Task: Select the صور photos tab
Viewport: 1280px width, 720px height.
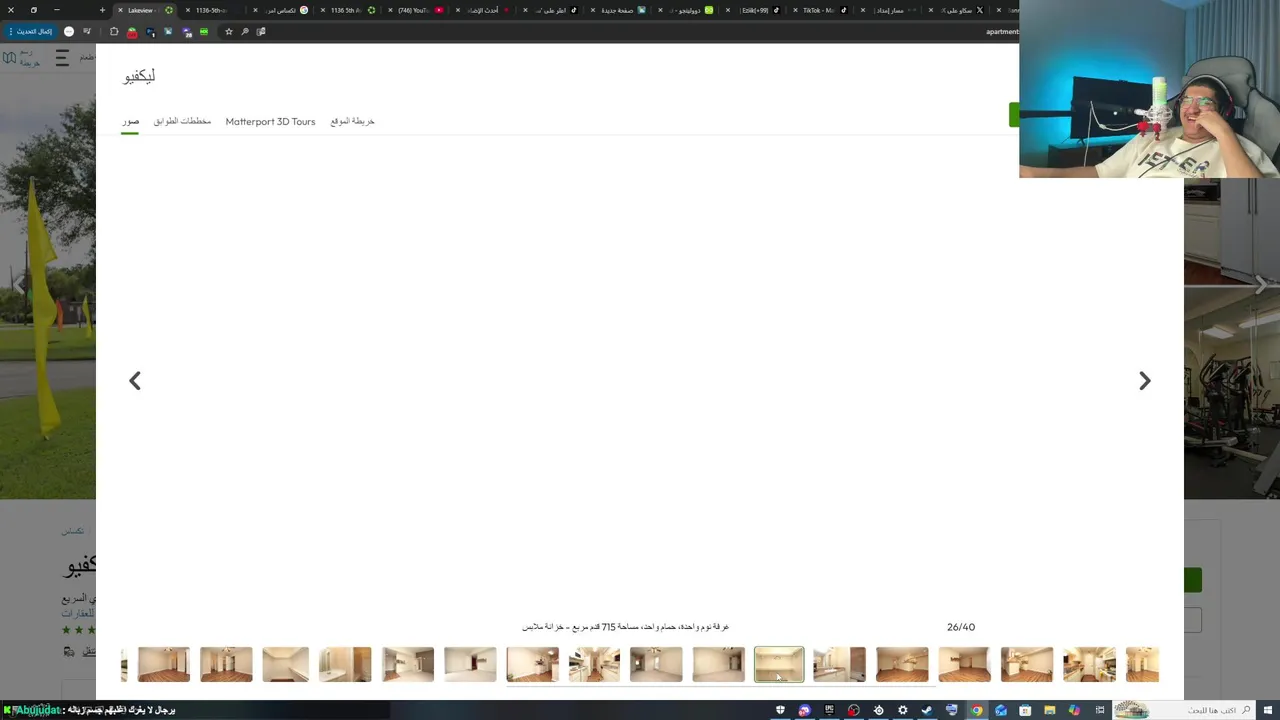Action: pos(131,121)
